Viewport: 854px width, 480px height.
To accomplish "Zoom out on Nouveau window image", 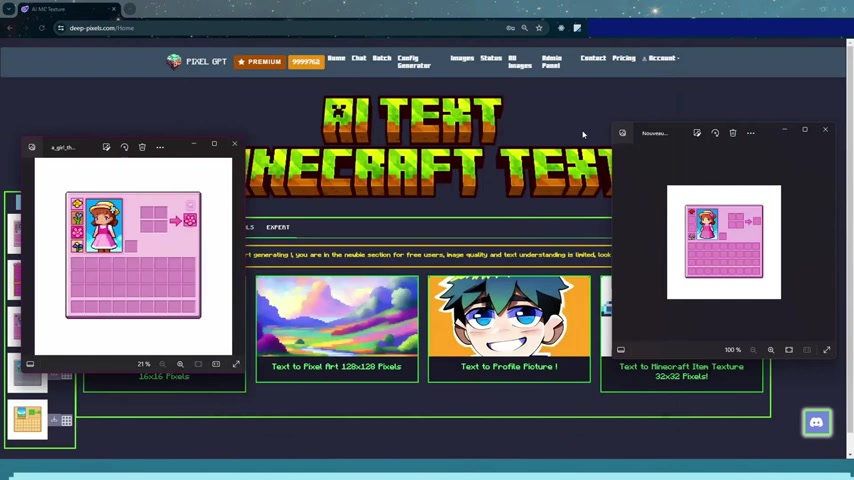I will pos(753,350).
